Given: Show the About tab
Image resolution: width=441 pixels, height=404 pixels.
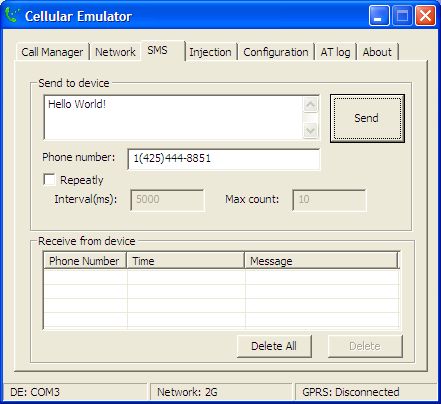Looking at the screenshot, I should click(377, 52).
